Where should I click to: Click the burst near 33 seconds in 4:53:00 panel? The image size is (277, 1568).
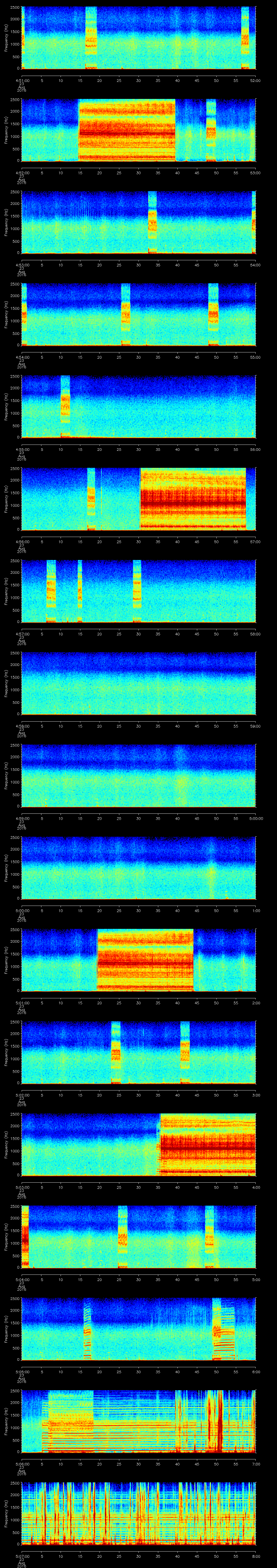point(152,222)
